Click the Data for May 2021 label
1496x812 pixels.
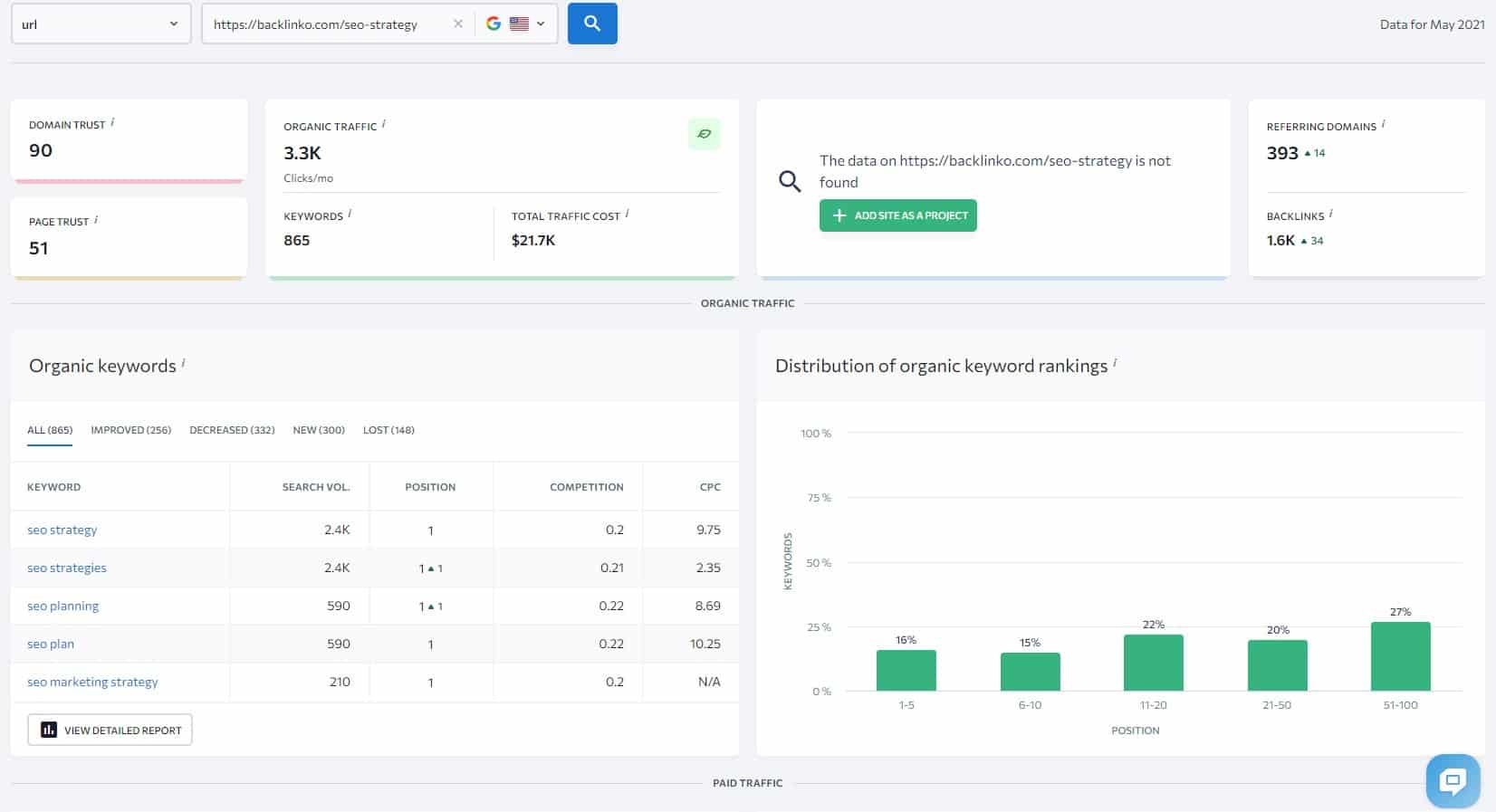coord(1432,24)
